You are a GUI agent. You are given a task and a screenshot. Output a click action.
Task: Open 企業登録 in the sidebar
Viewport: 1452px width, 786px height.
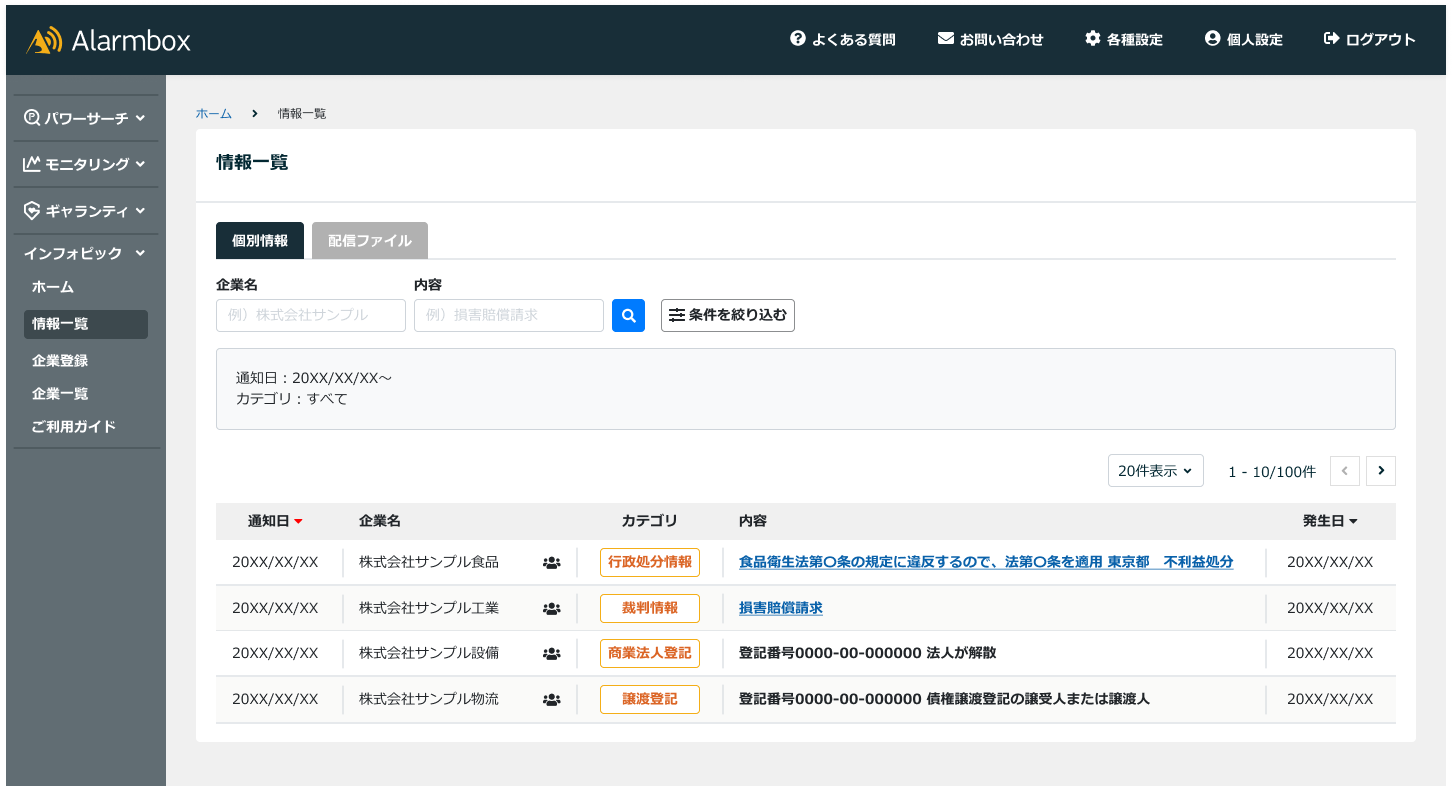click(60, 361)
